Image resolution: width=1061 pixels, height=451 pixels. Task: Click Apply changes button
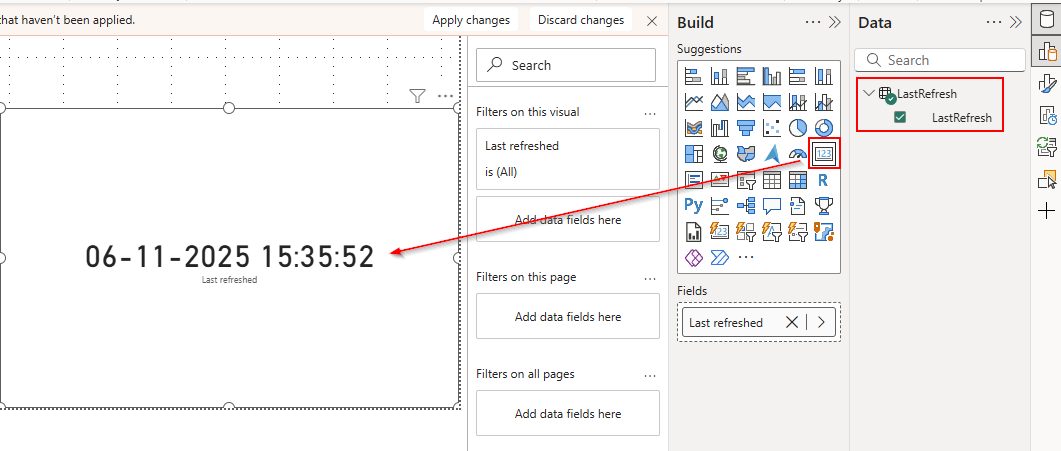pyautogui.click(x=471, y=20)
